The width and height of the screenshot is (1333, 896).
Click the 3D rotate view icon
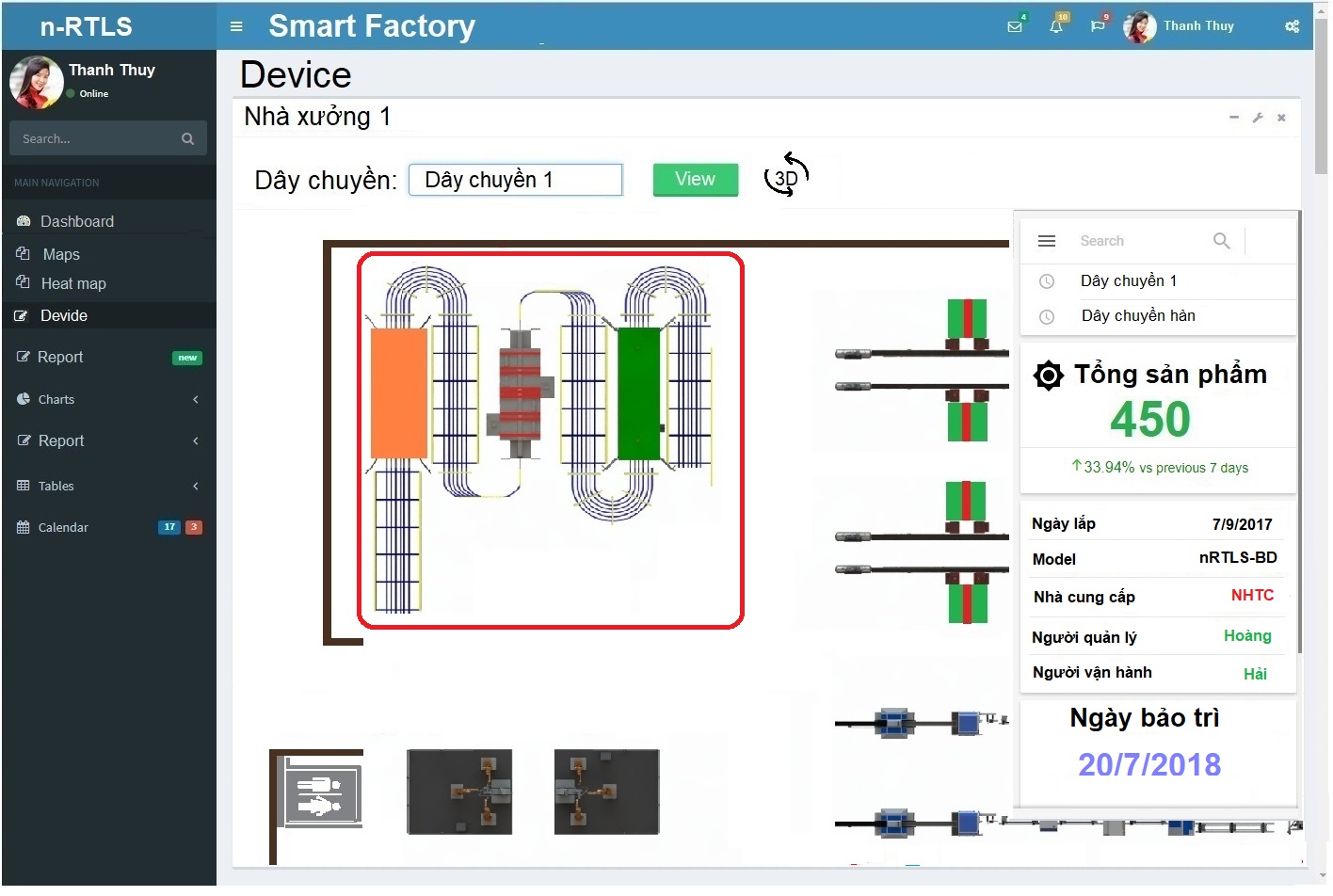(x=786, y=176)
